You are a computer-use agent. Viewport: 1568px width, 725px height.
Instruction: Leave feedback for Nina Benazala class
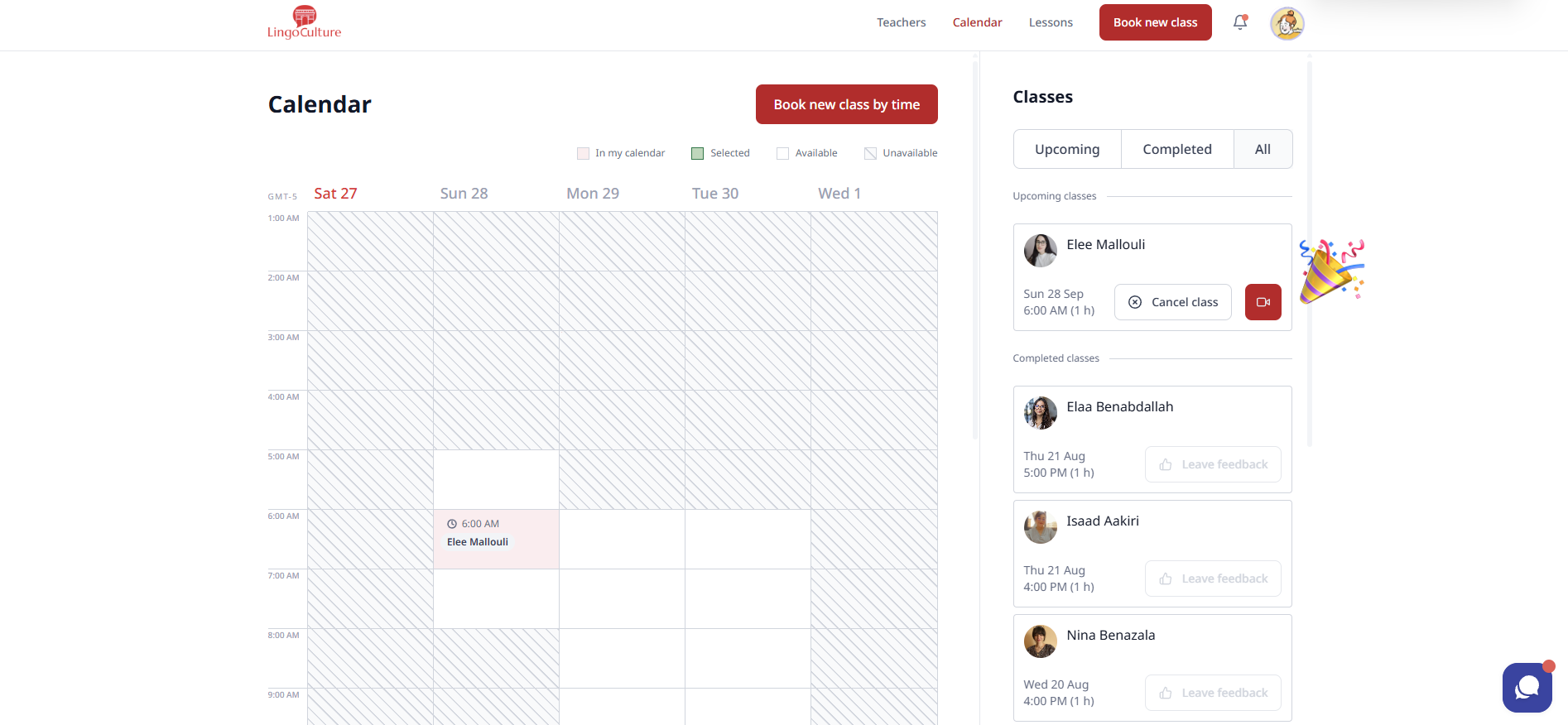(x=1213, y=693)
